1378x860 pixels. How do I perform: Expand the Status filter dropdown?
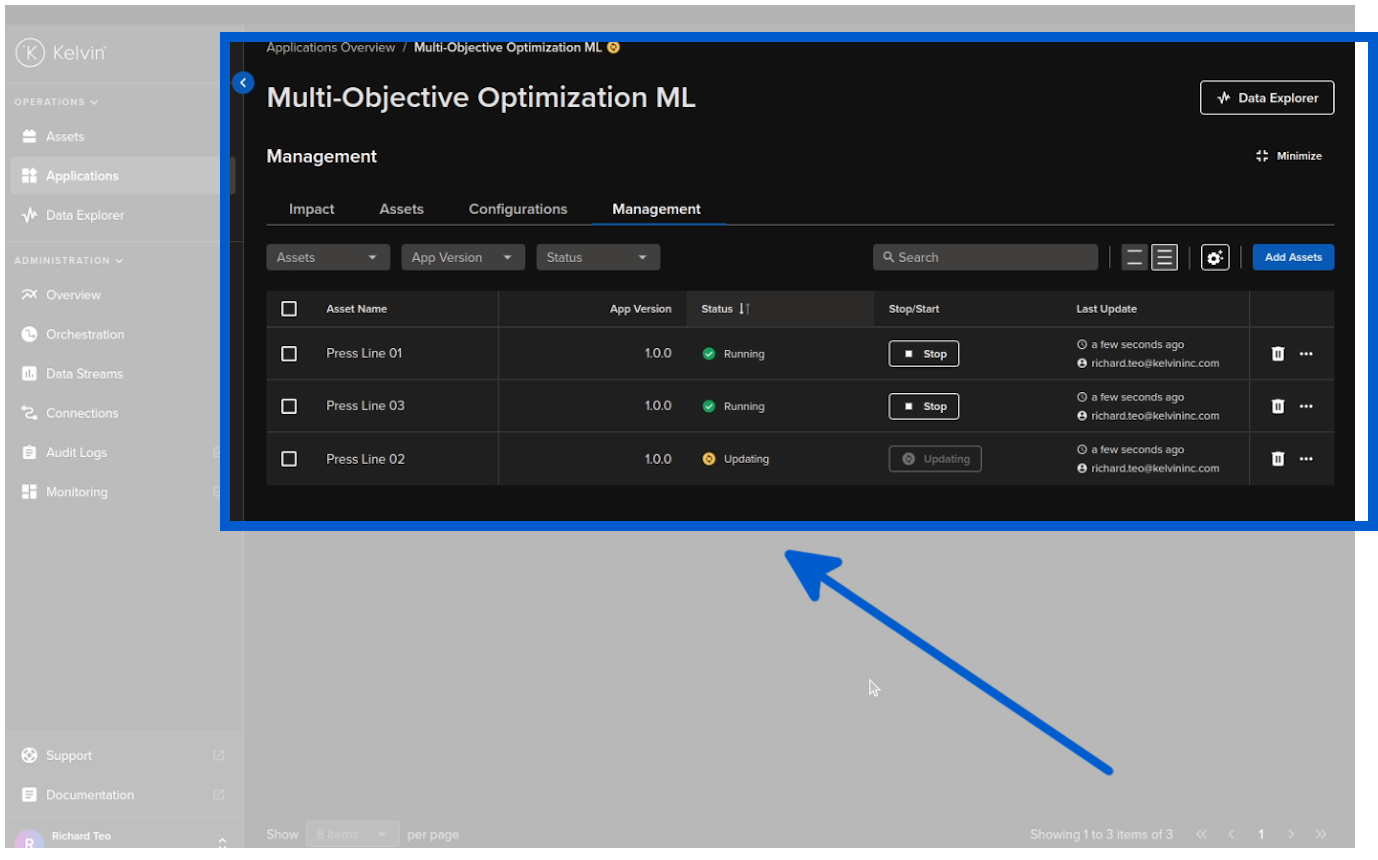tap(597, 257)
